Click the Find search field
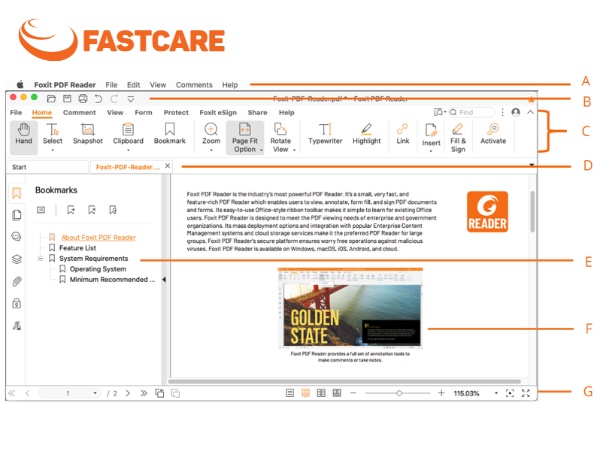Image resolution: width=600 pixels, height=450 pixels. coord(471,112)
